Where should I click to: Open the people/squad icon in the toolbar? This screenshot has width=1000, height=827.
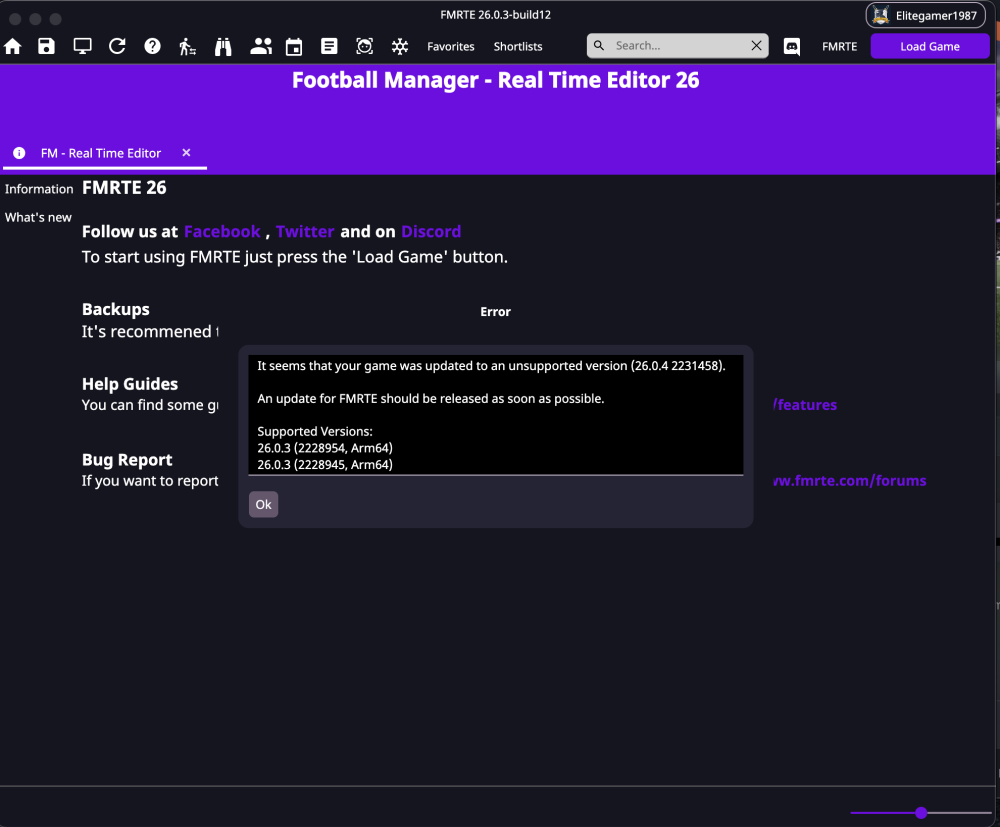260,46
